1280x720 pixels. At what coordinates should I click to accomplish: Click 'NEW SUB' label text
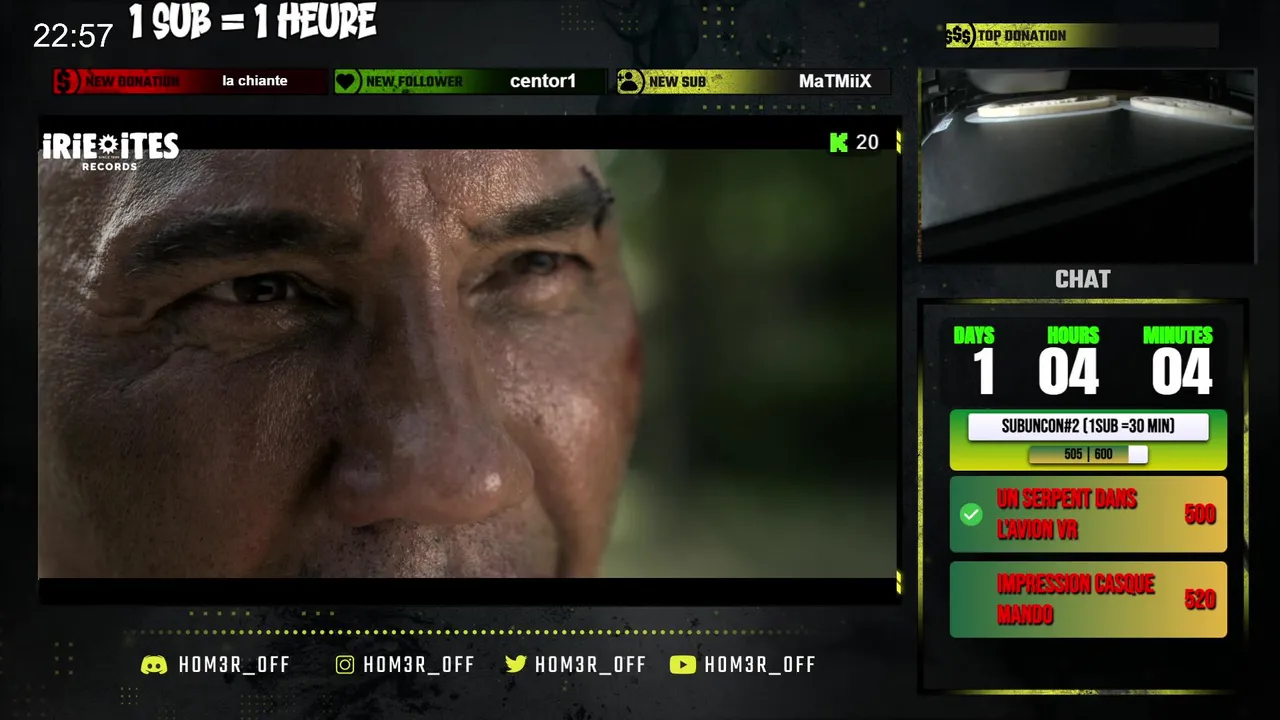coord(678,82)
